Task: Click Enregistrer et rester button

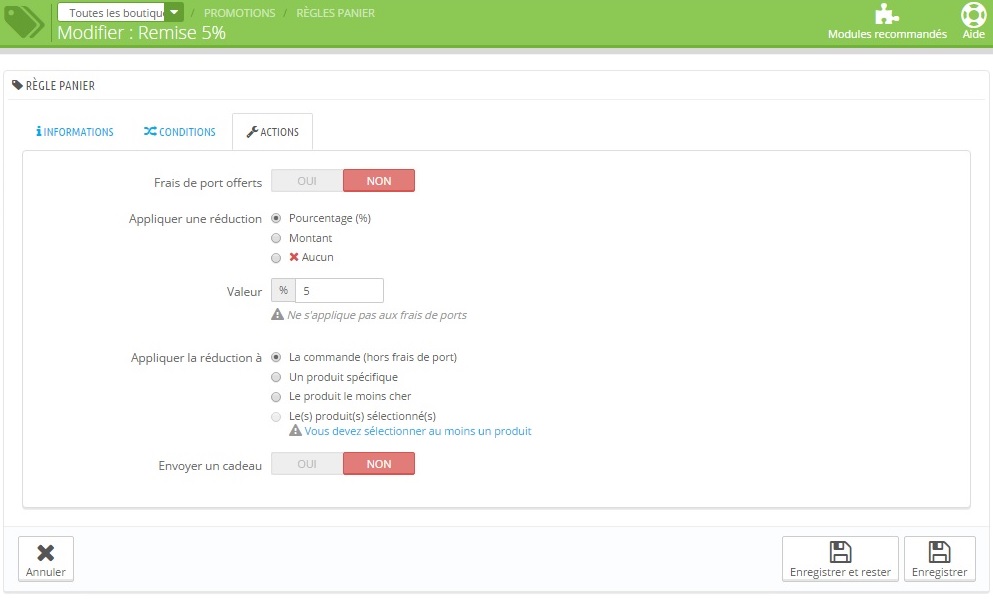Action: tap(840, 558)
